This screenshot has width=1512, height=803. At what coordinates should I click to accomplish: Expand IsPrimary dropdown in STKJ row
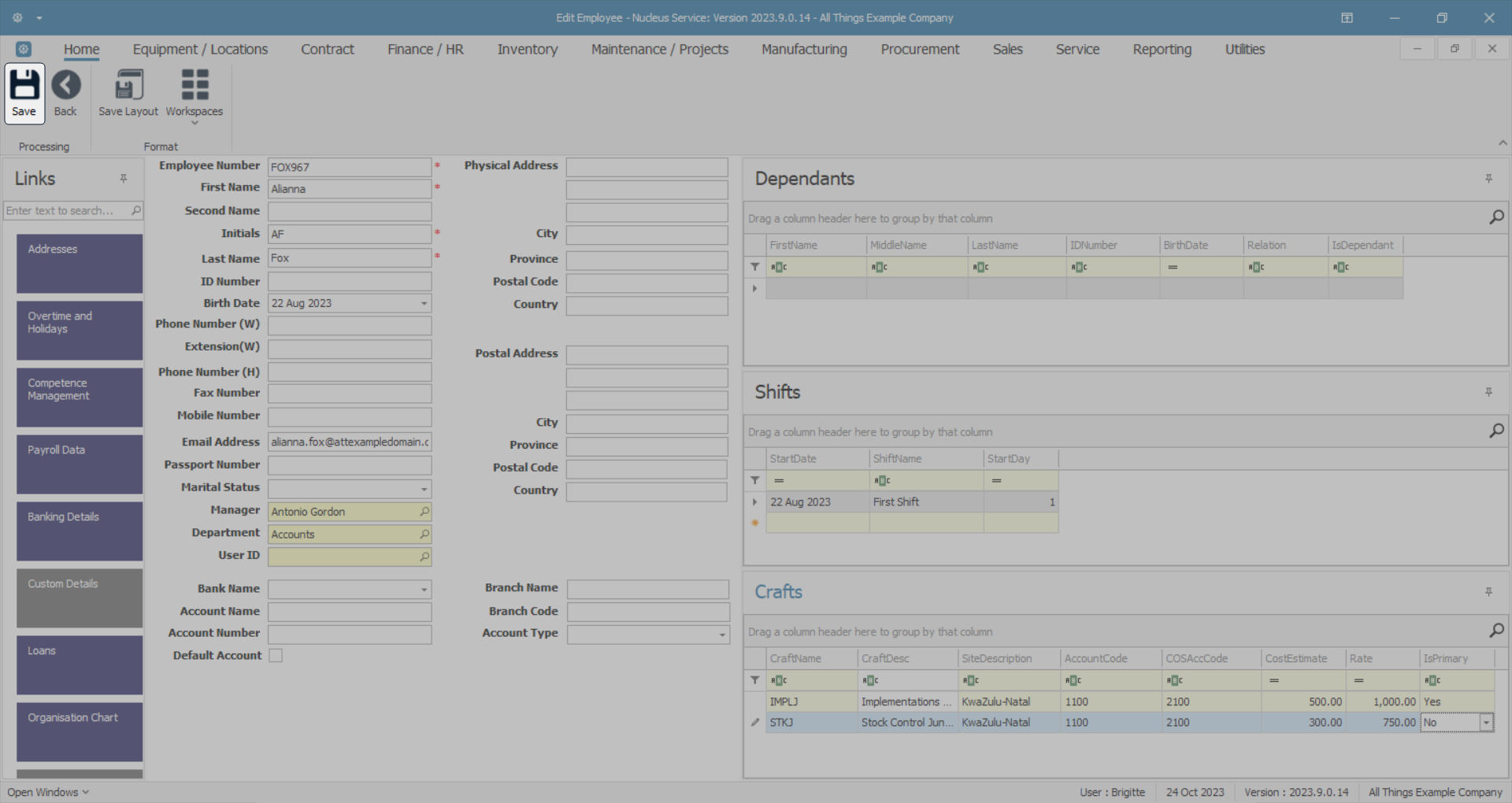pos(1486,723)
